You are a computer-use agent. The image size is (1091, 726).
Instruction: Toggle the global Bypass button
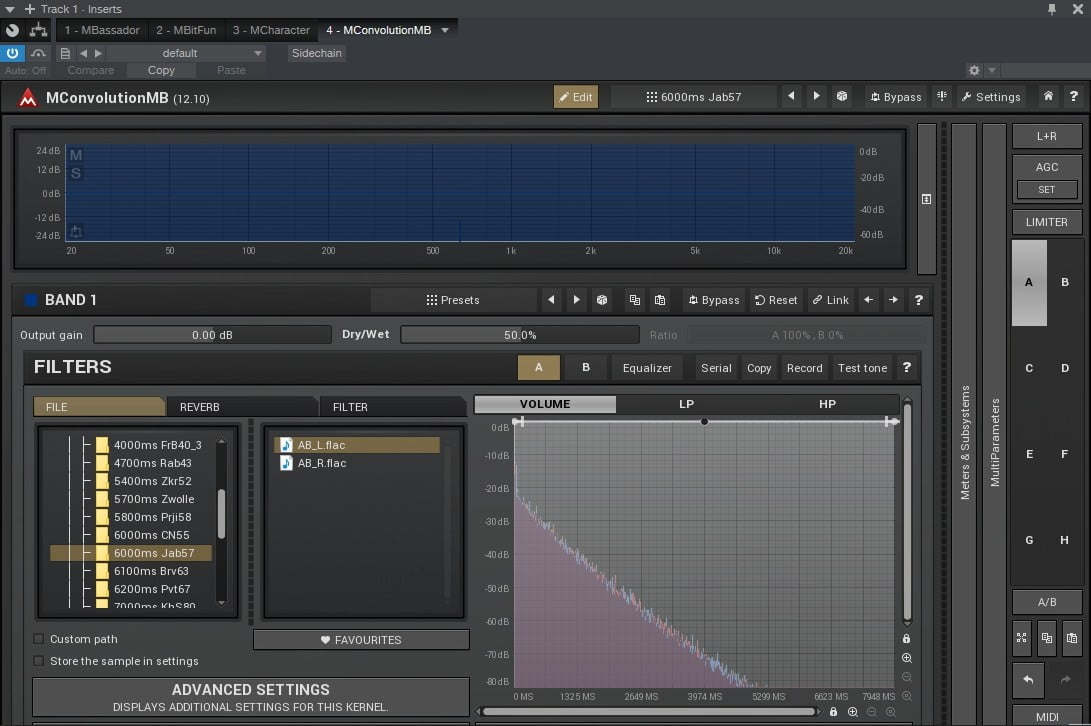point(895,97)
